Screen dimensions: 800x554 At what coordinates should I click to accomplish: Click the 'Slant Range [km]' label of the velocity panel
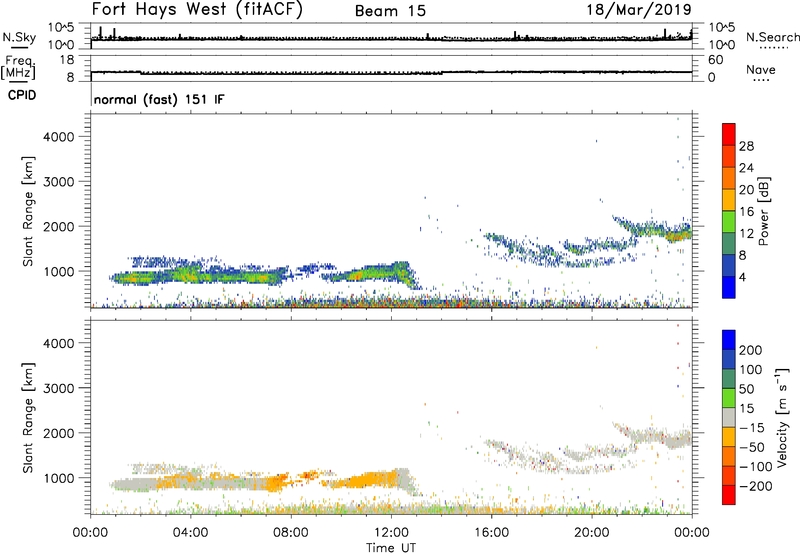28,418
